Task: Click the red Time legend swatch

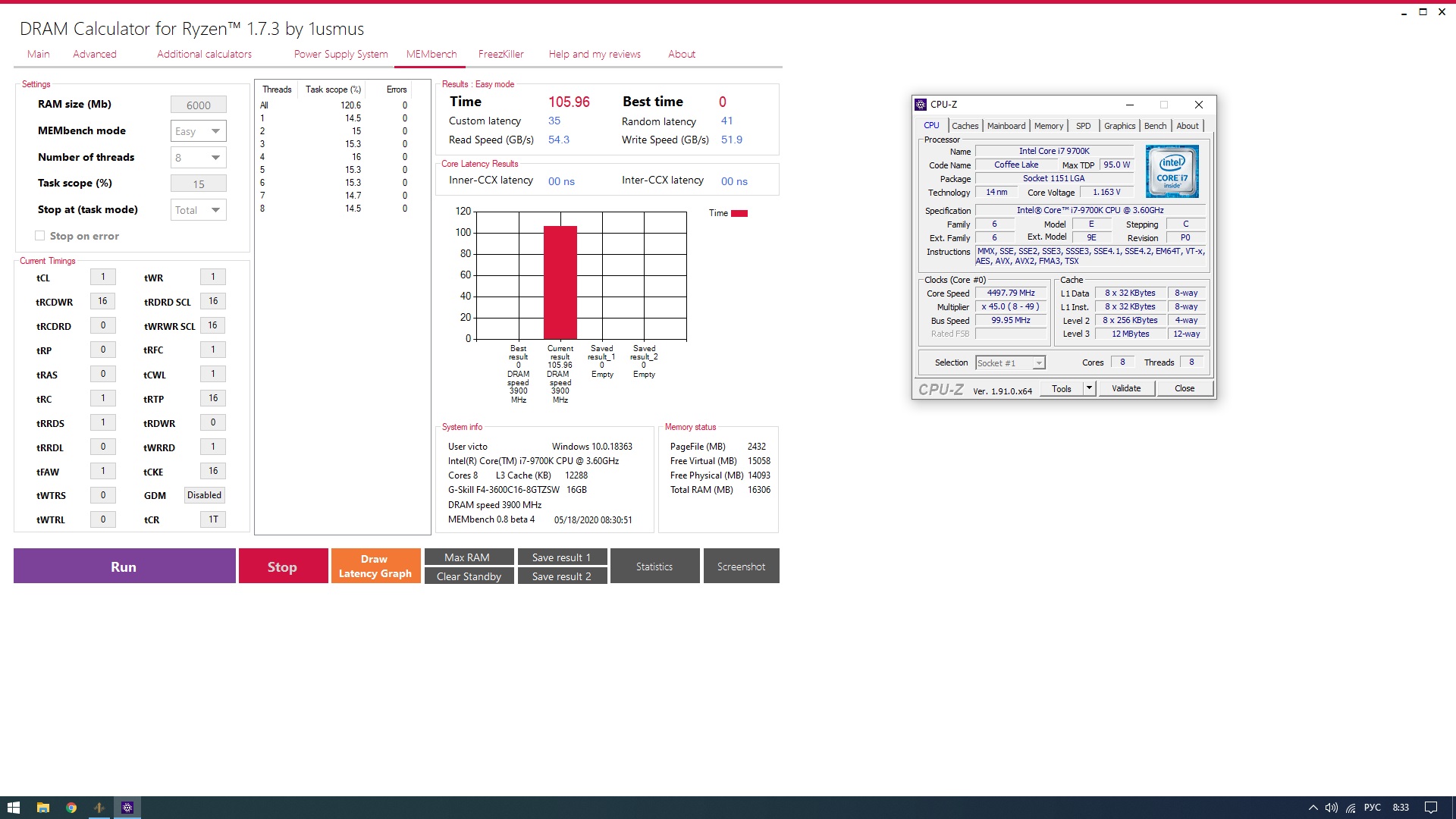Action: pos(739,213)
